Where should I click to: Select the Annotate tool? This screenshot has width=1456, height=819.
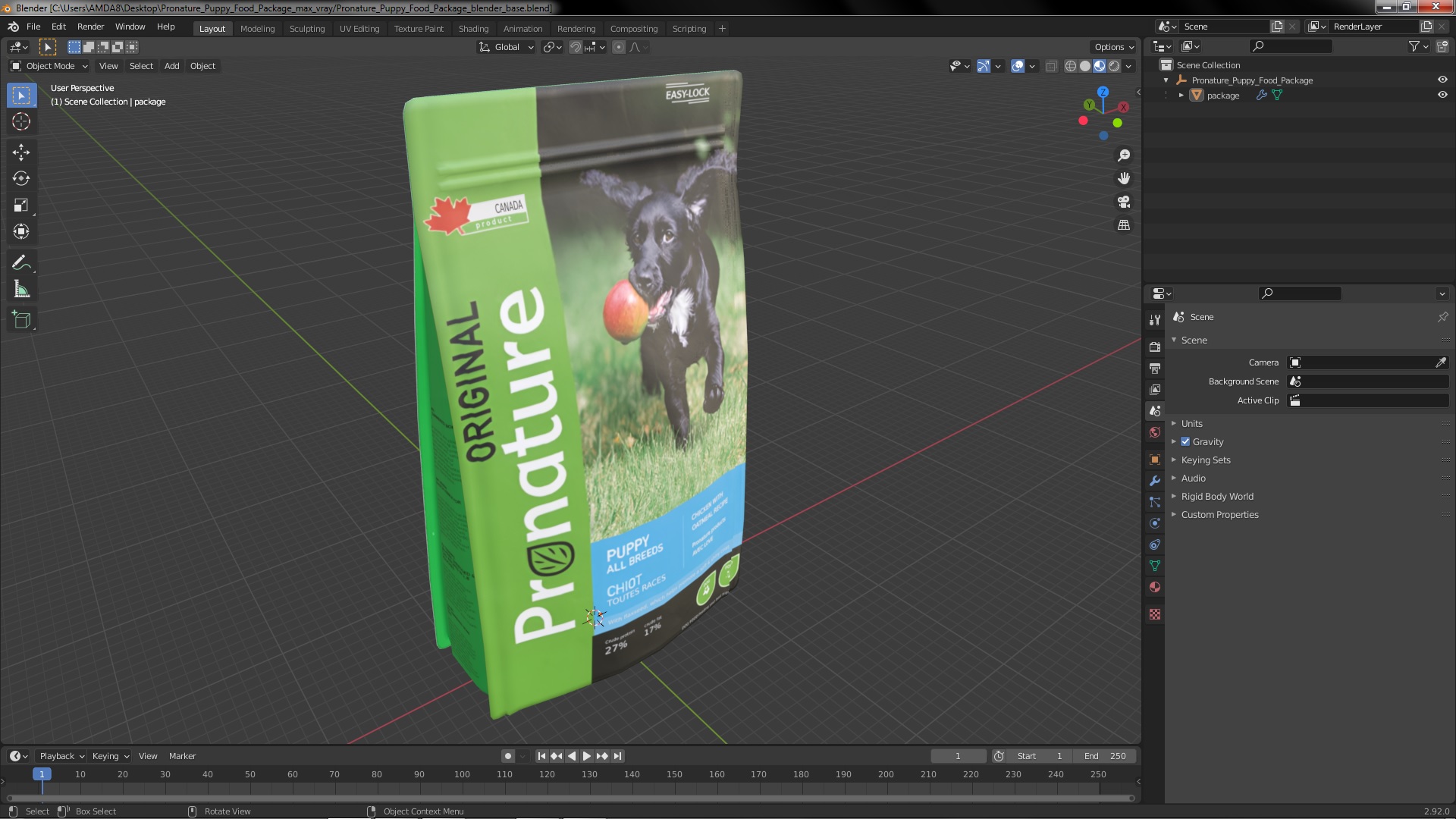(x=21, y=263)
